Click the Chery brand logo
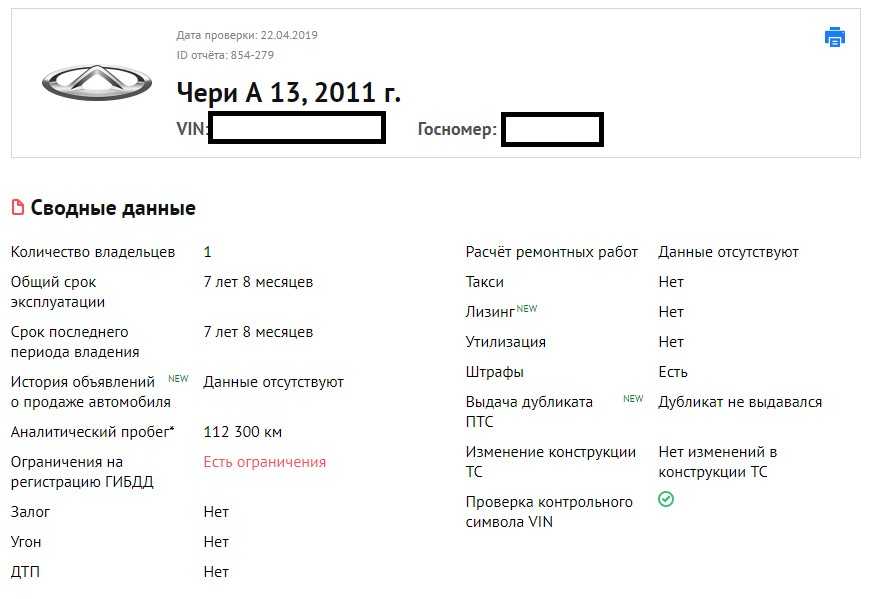The height and width of the screenshot is (599, 870). click(x=97, y=83)
